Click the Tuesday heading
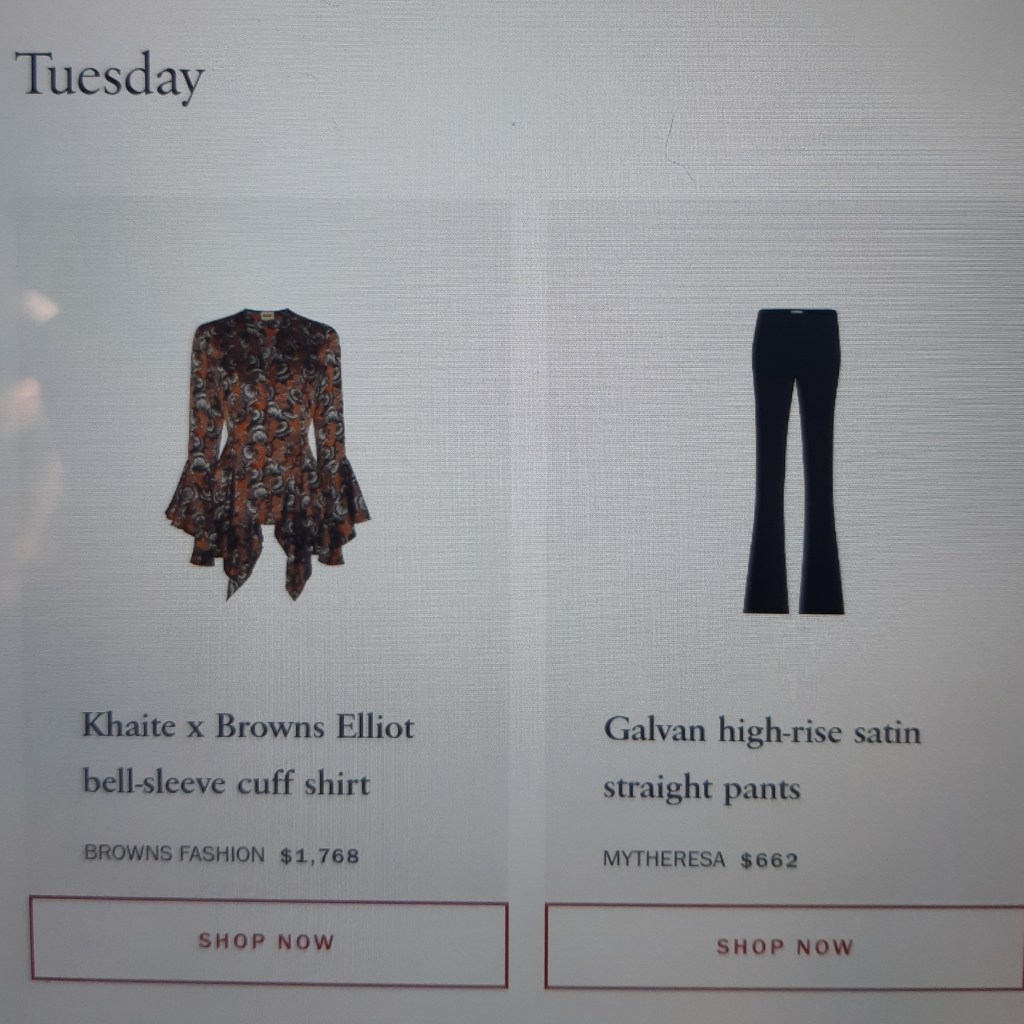Image resolution: width=1024 pixels, height=1024 pixels. click(x=109, y=76)
